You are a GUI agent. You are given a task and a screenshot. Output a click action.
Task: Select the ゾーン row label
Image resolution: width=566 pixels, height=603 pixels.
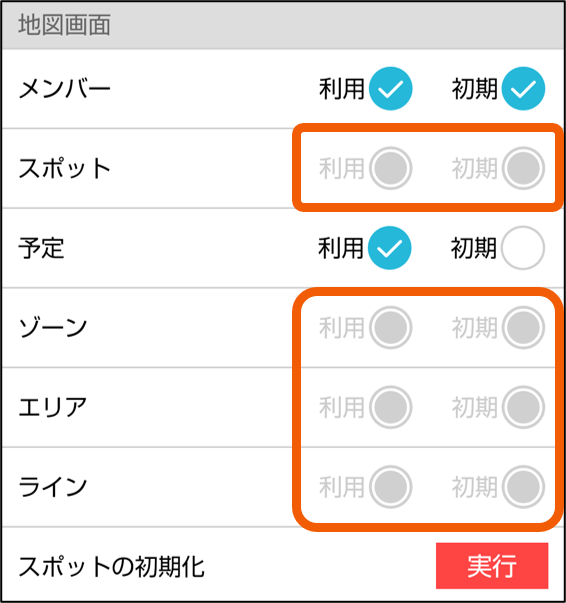53,328
